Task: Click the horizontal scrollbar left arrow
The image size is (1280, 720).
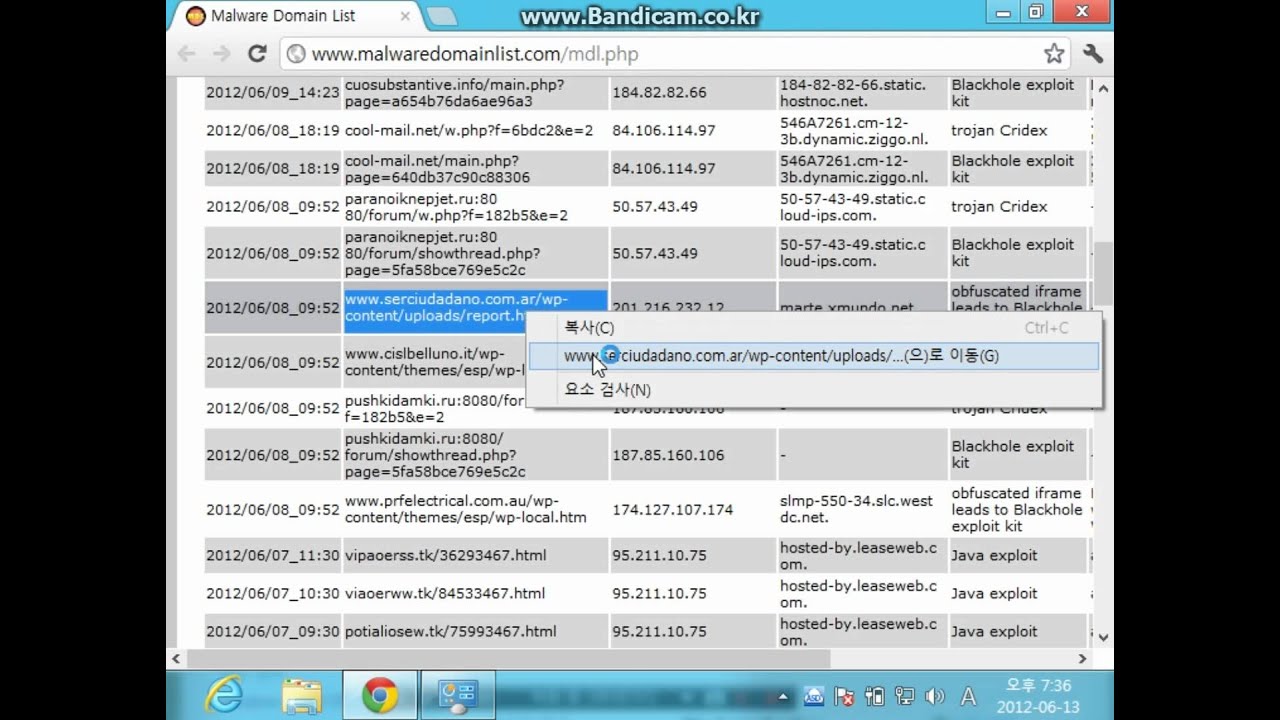Action: pyautogui.click(x=177, y=658)
